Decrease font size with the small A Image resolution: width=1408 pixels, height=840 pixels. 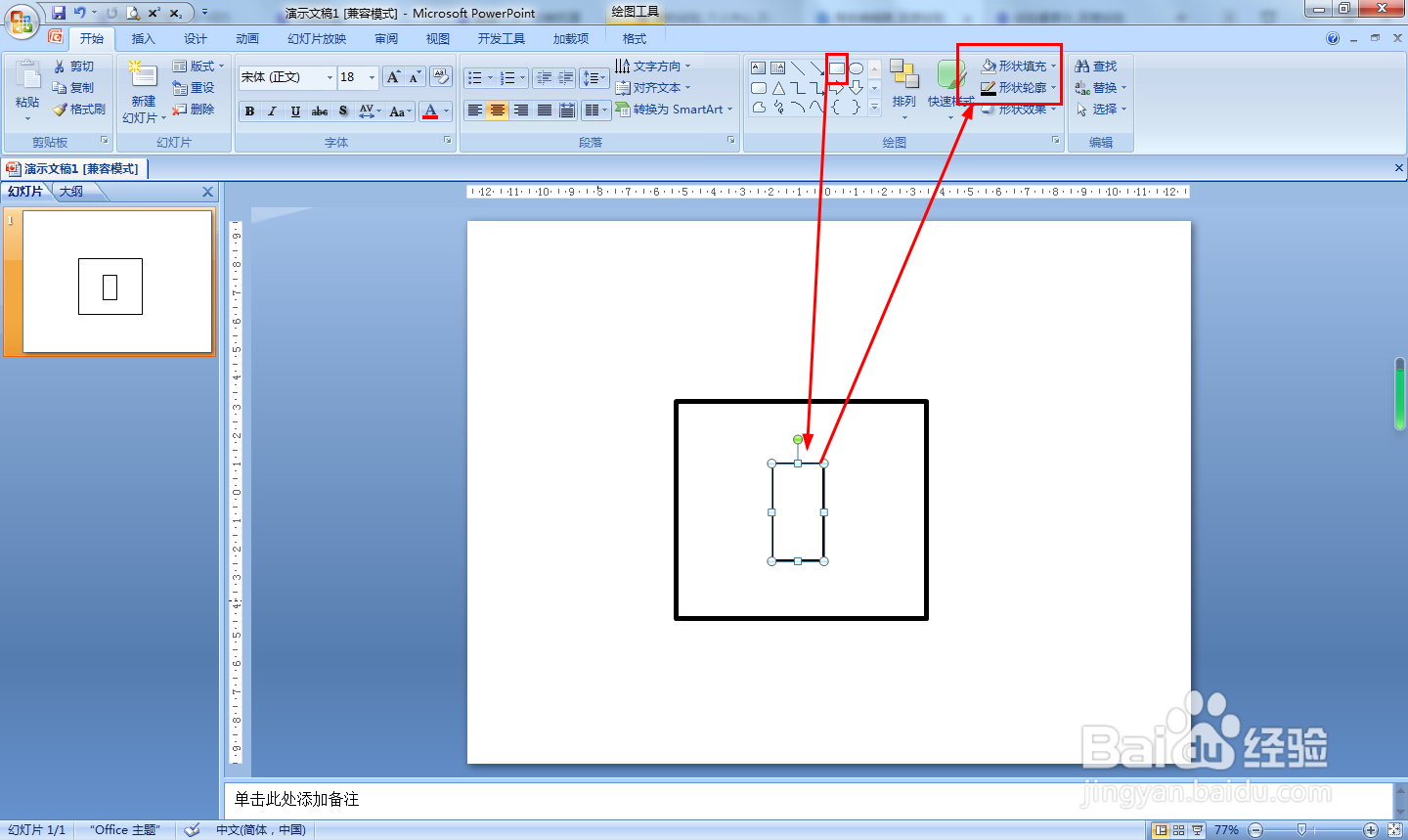pos(415,77)
